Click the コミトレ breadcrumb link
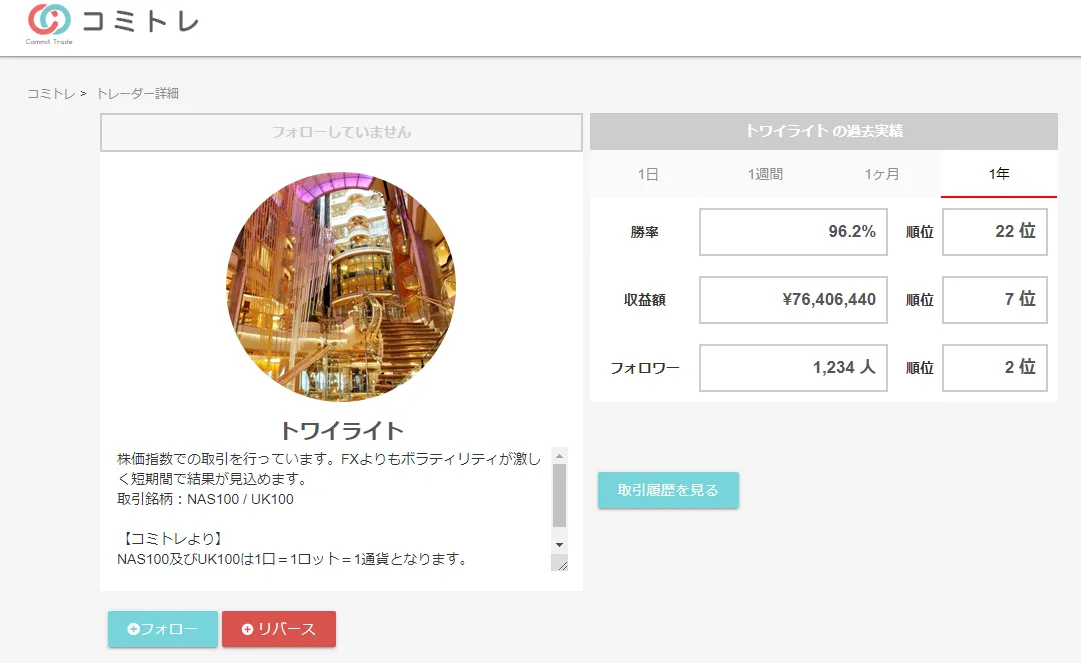 (51, 94)
